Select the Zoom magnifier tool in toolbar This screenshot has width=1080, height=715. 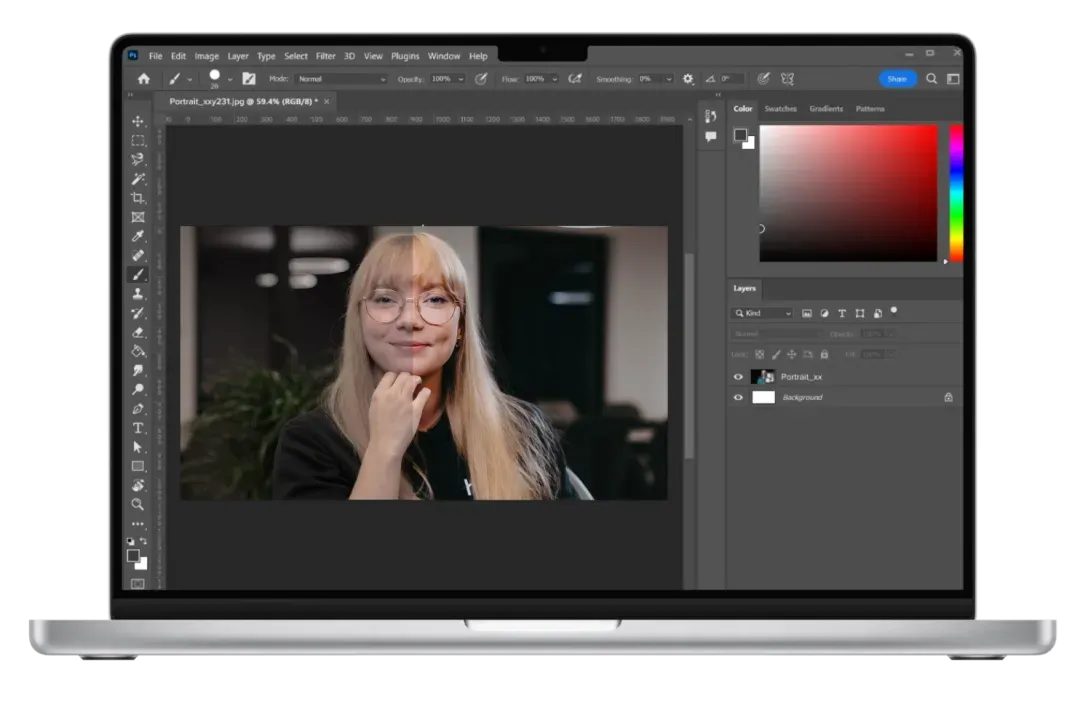138,504
